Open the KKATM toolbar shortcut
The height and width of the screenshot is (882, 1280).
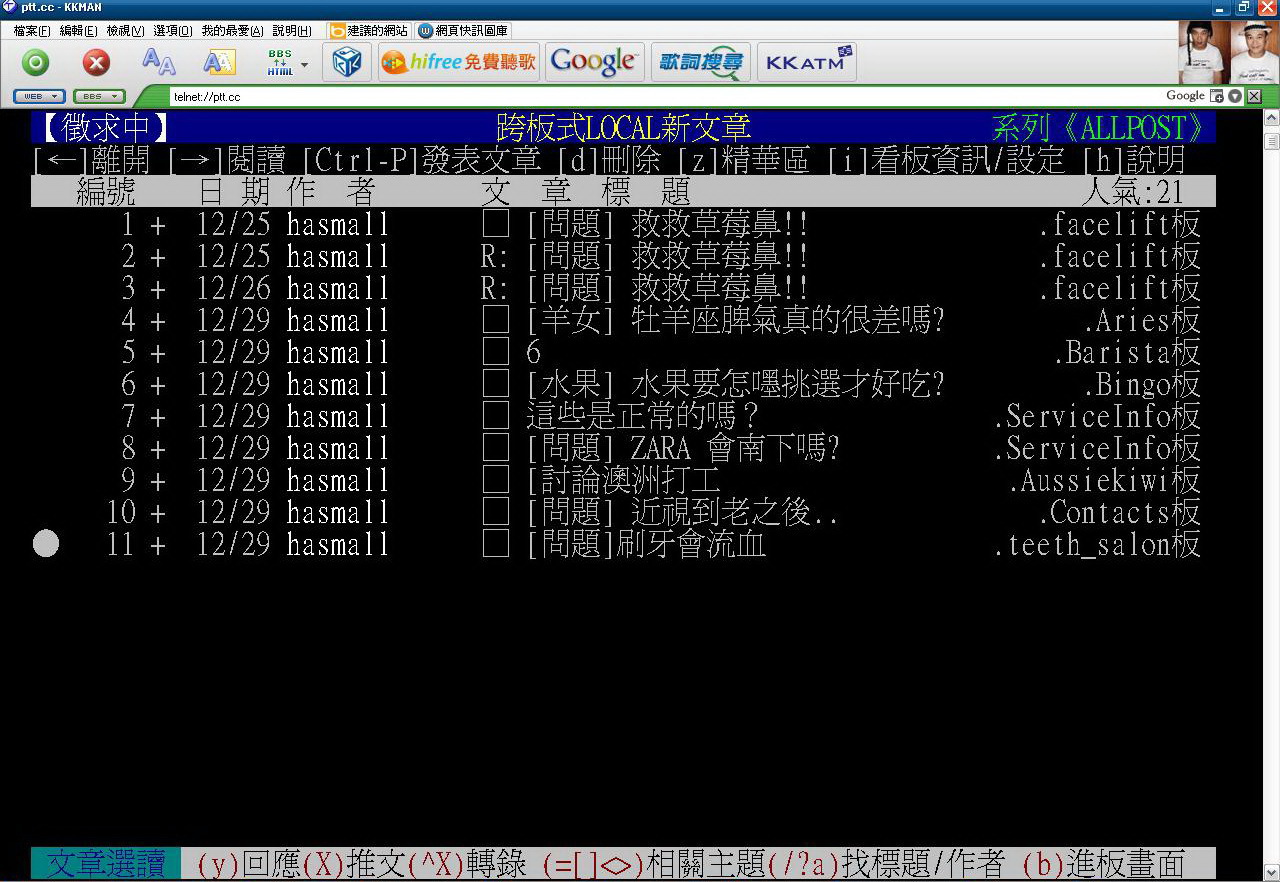tap(808, 62)
